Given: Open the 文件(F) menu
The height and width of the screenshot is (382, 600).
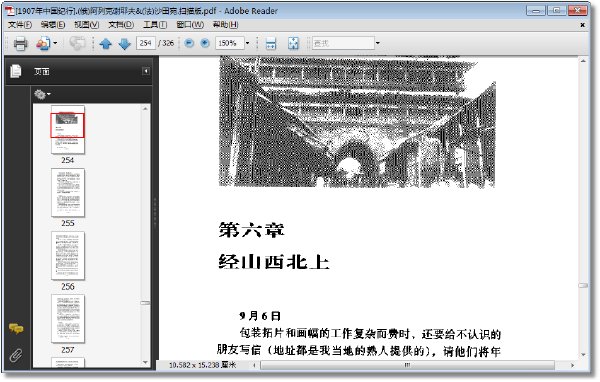Looking at the screenshot, I should [20, 25].
